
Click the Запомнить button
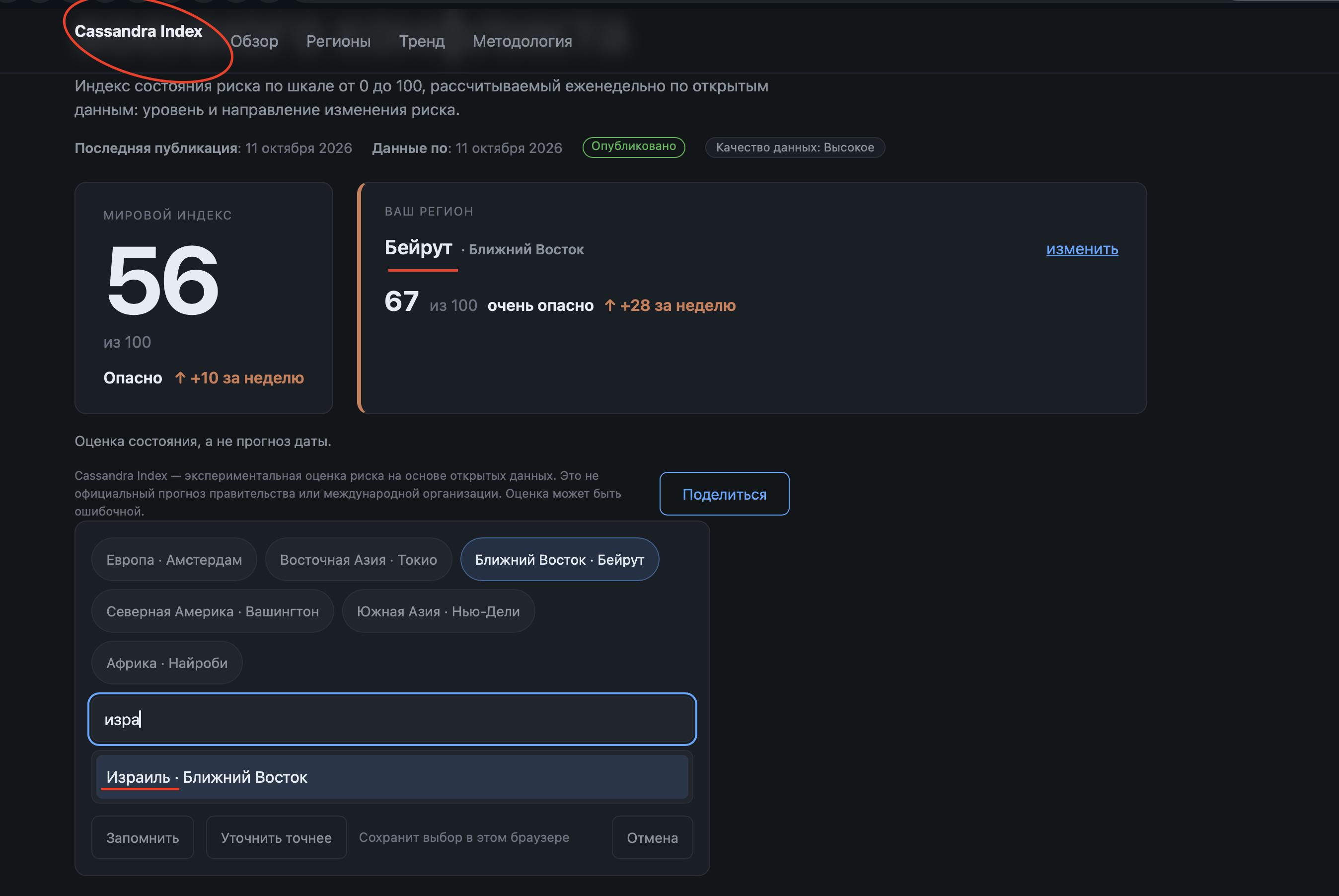click(x=143, y=837)
